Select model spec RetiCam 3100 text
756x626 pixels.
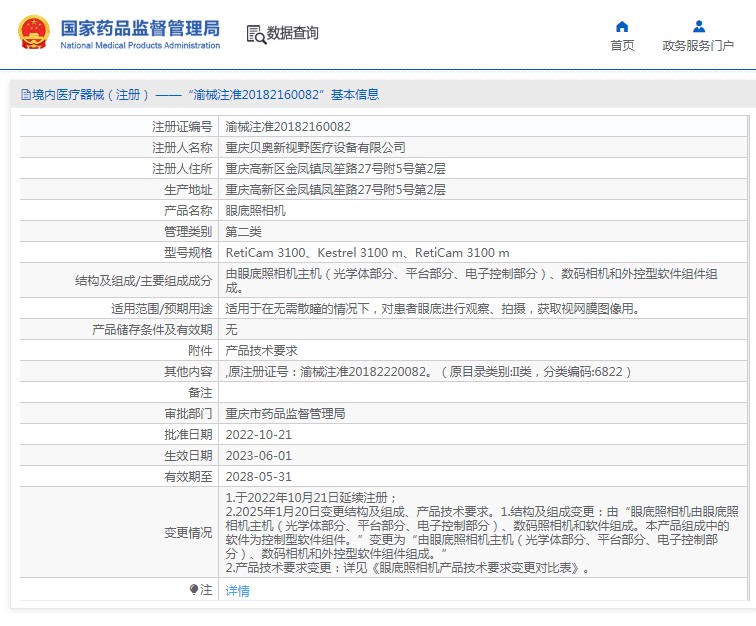click(367, 253)
